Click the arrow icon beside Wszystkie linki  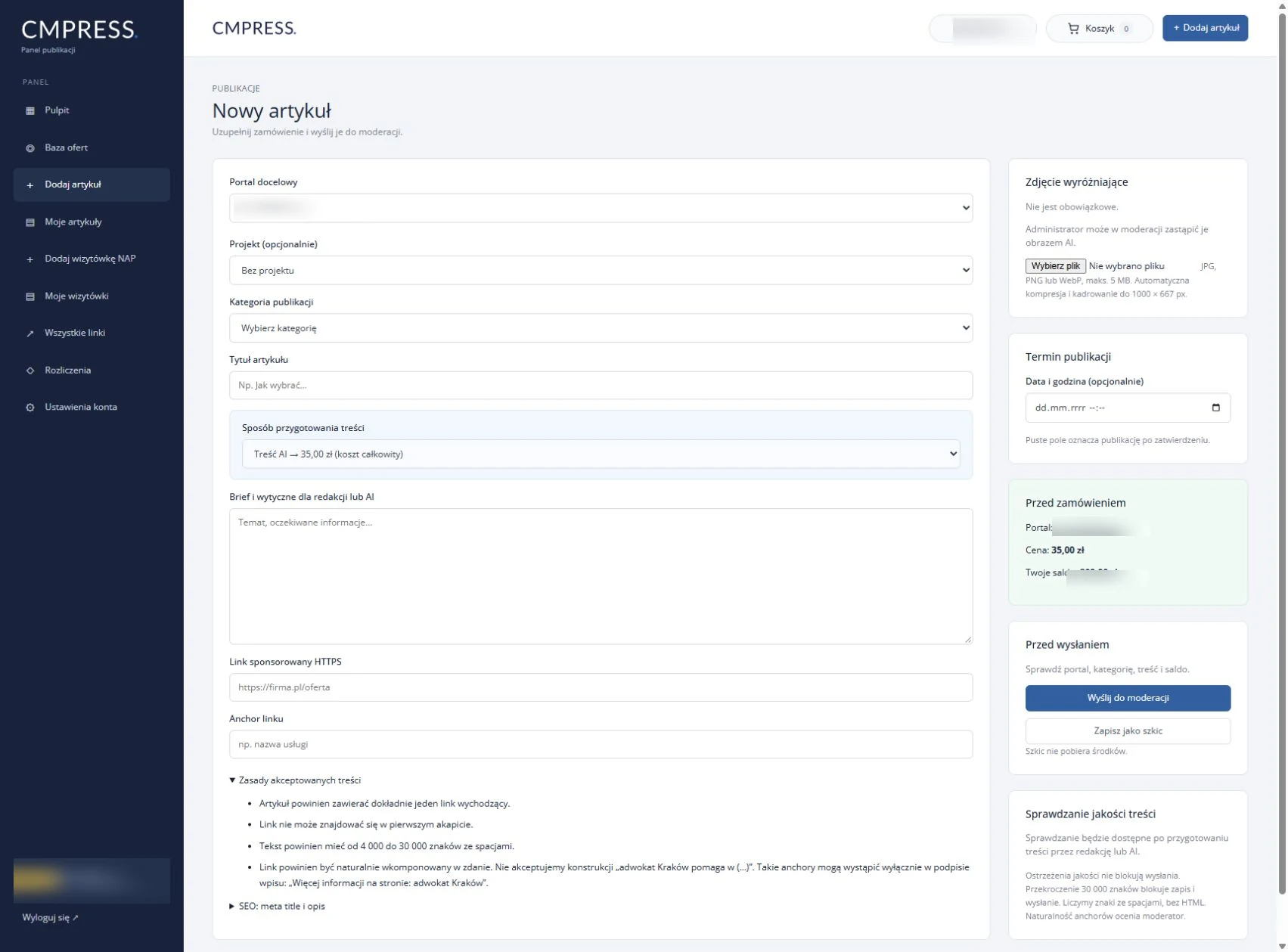pos(30,333)
